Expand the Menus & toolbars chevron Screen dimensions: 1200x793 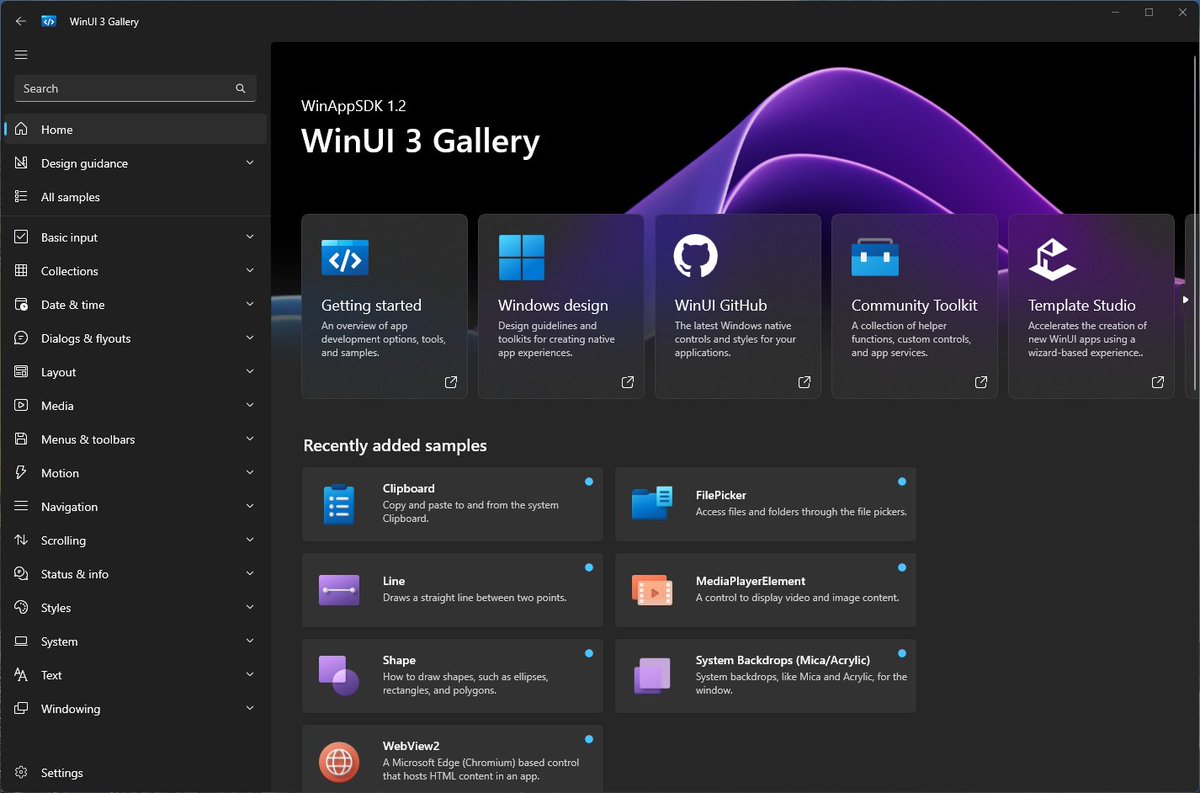[x=250, y=439]
